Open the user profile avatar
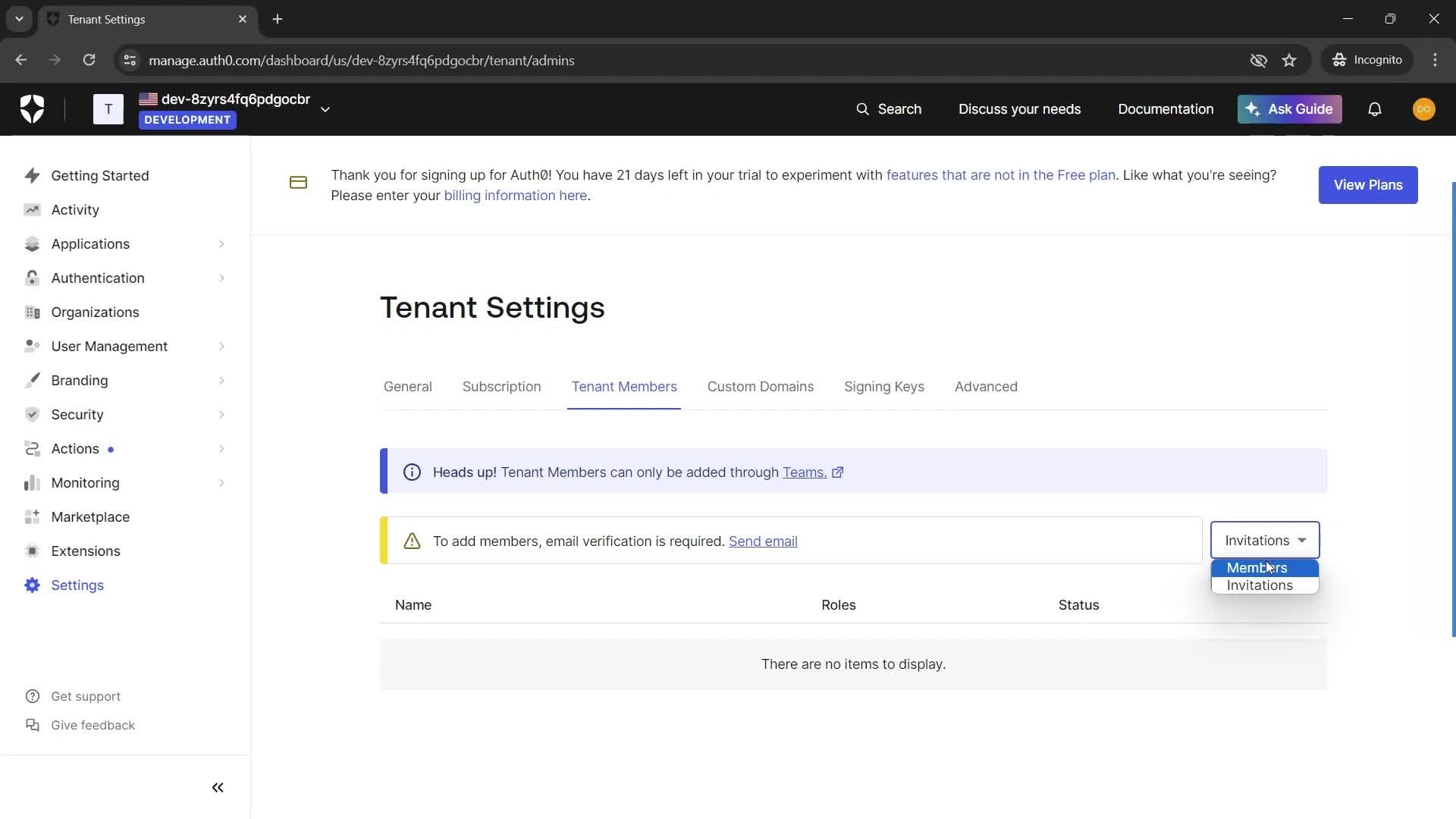Image resolution: width=1456 pixels, height=819 pixels. (1424, 109)
